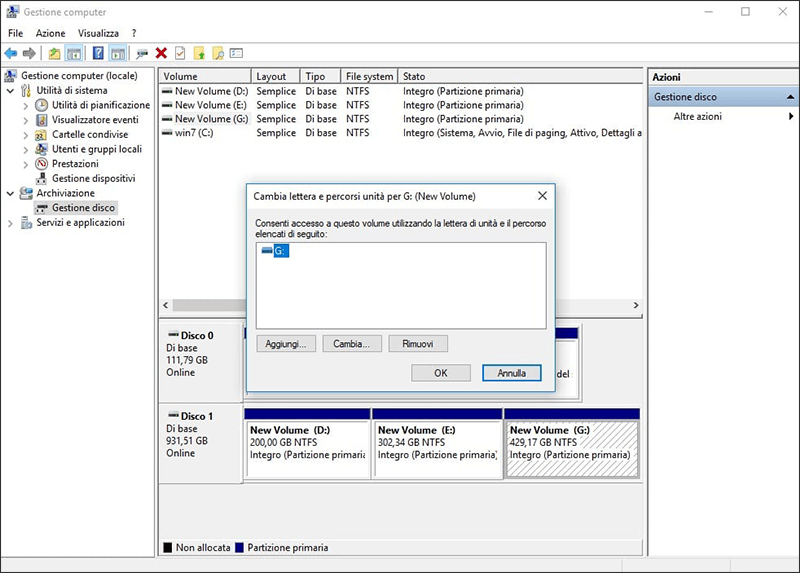Click the up one level folder icon
This screenshot has height=573, width=800.
click(54, 53)
